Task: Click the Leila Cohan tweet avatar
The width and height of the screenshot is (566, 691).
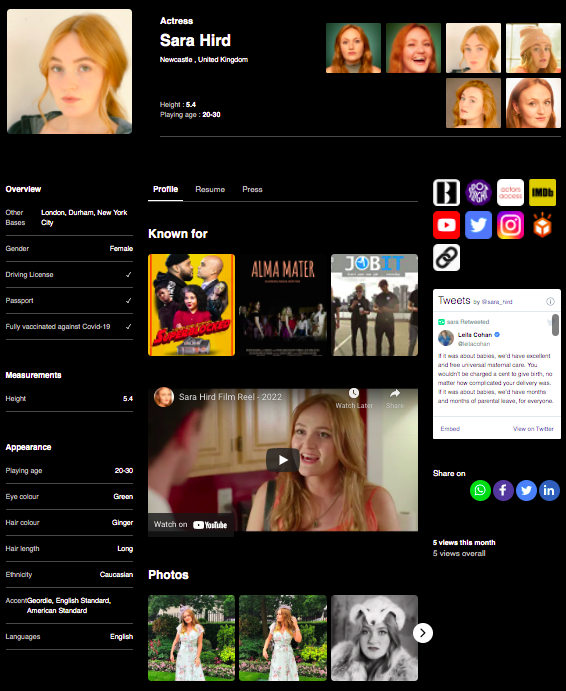Action: [x=446, y=338]
